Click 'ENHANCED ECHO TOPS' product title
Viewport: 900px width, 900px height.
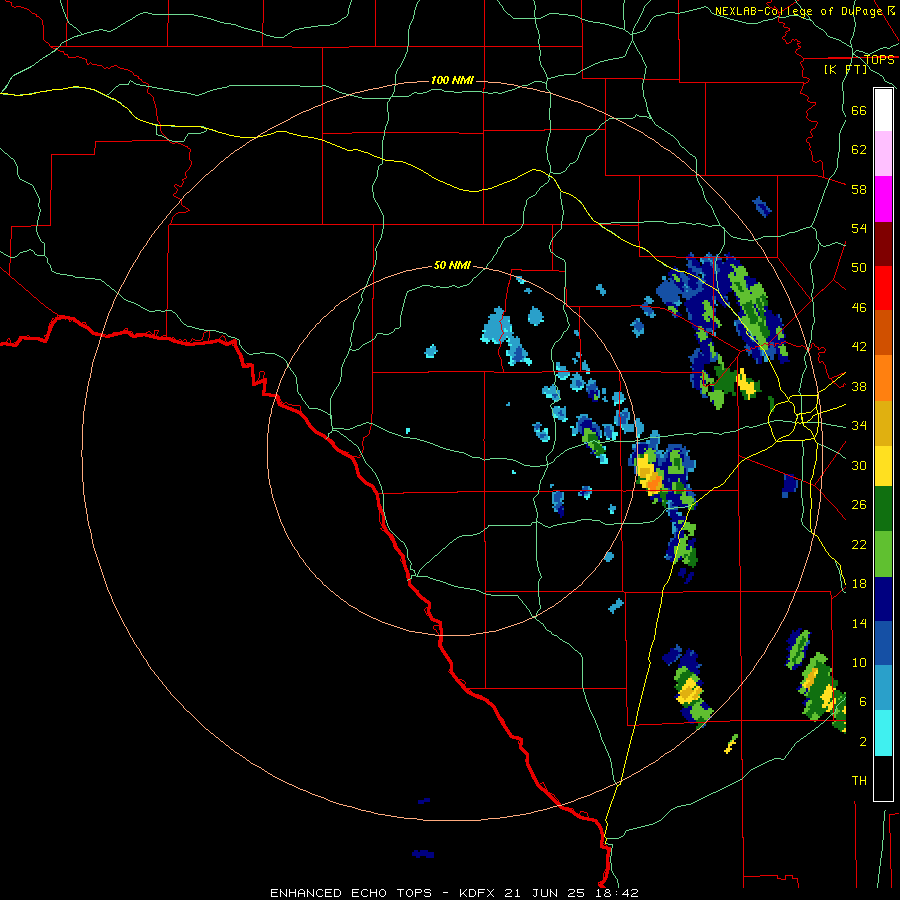coord(351,893)
